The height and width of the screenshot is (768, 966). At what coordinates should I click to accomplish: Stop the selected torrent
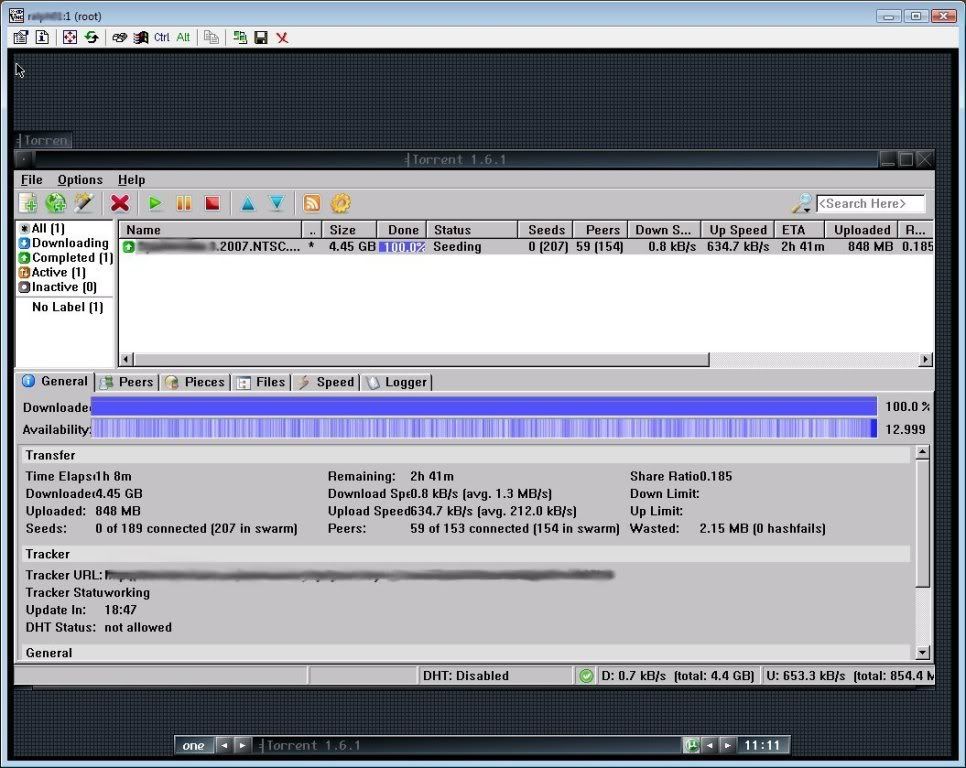pos(213,203)
